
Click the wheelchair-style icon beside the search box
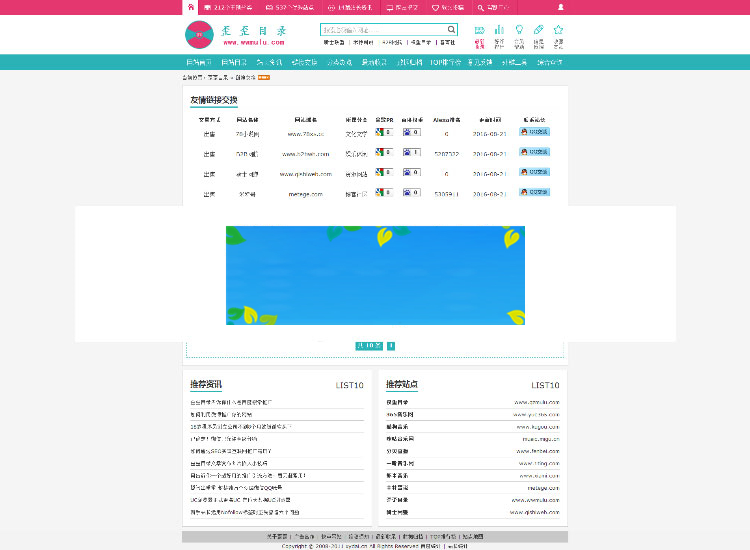[479, 30]
